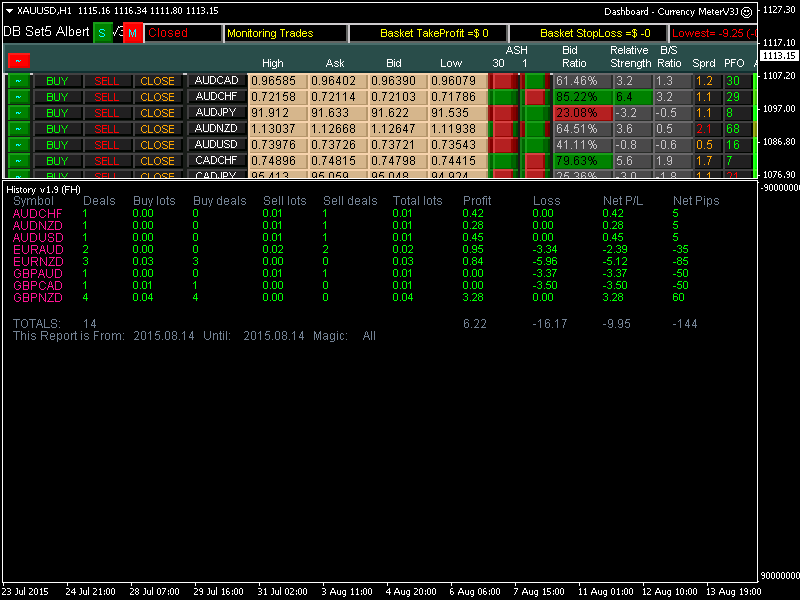Click the total Net P/L value -9.95
The height and width of the screenshot is (600, 800).
point(617,323)
